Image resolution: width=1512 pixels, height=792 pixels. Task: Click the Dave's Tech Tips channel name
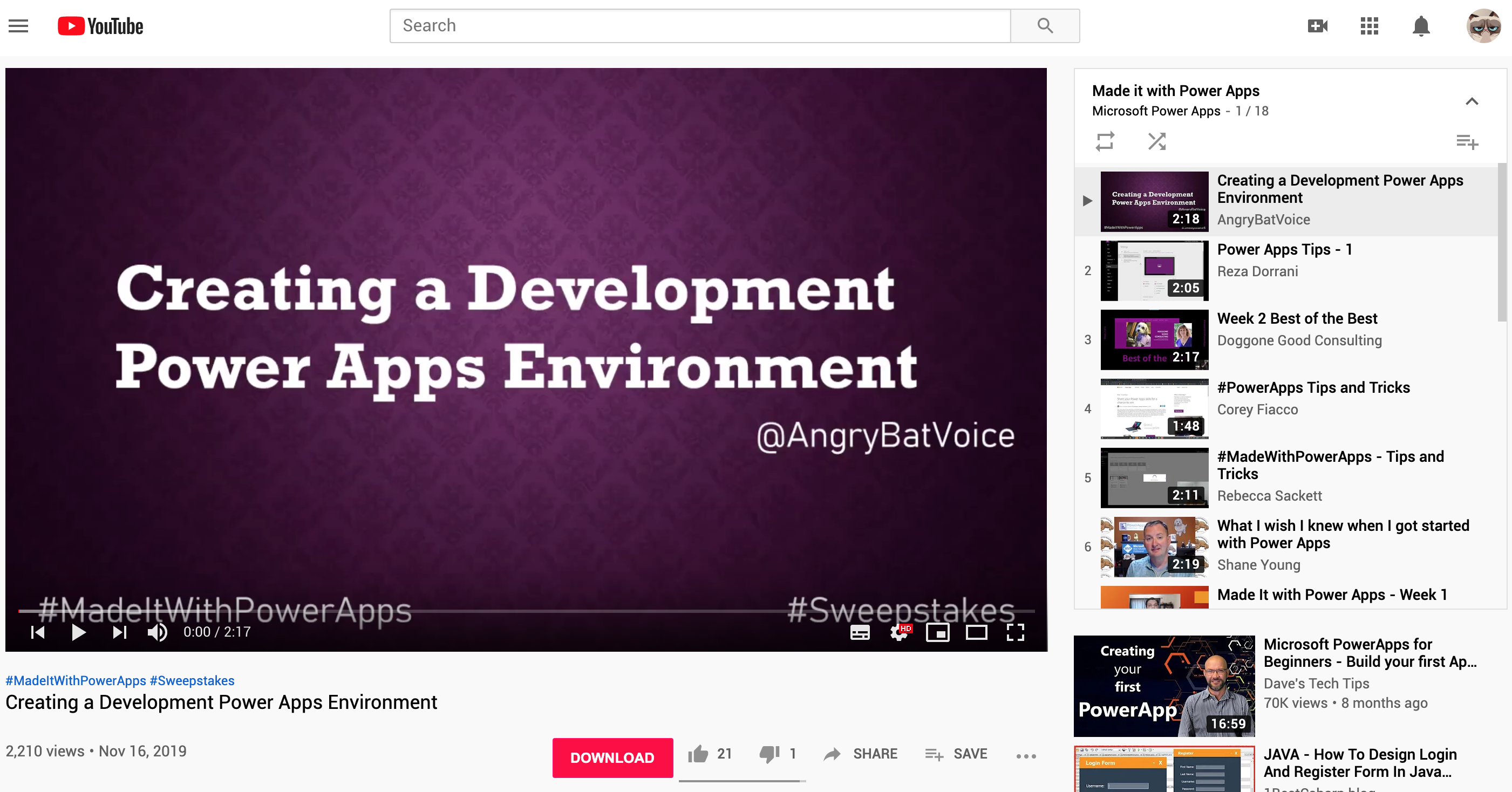1316,684
